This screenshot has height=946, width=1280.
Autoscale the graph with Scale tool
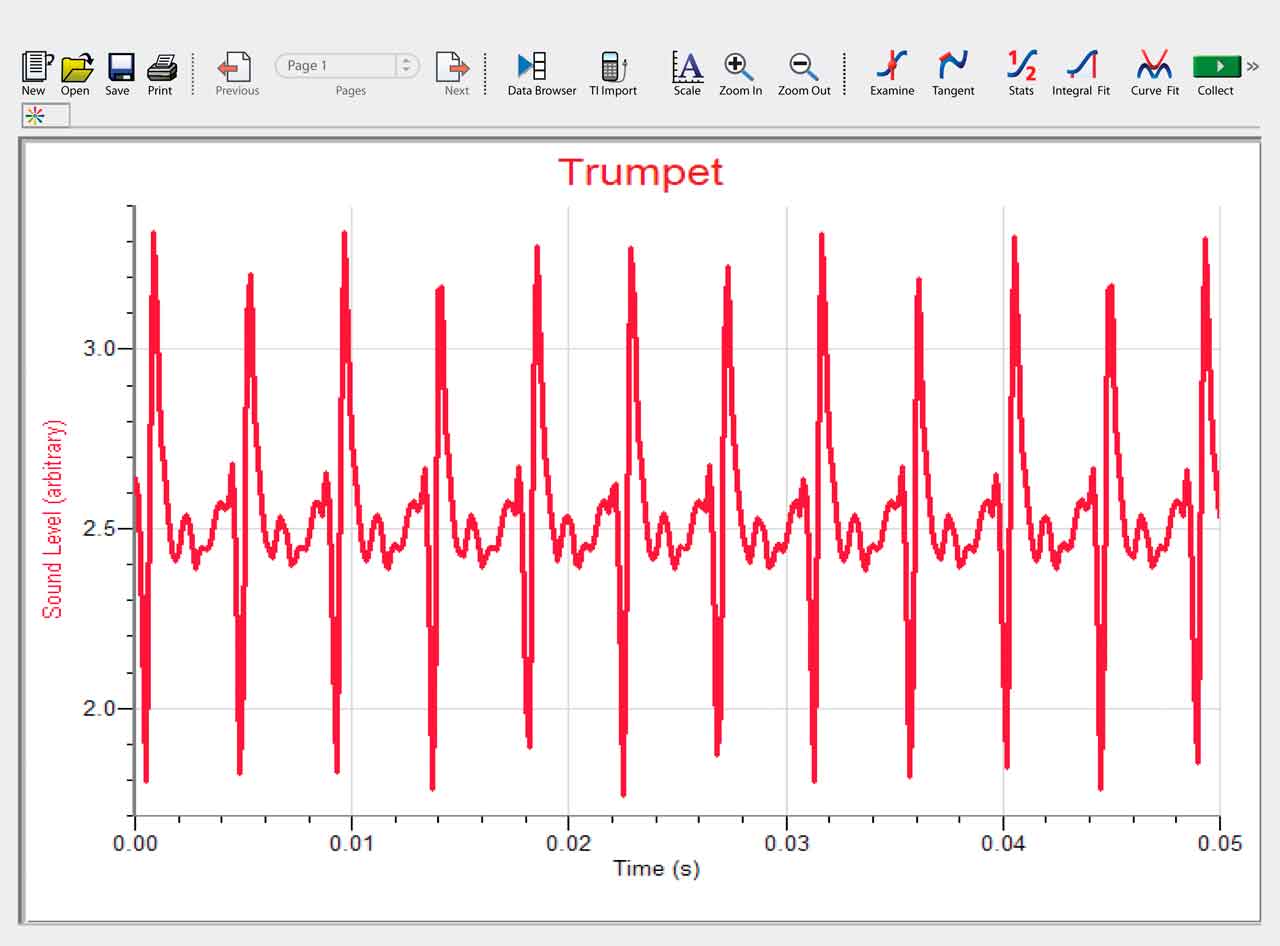coord(687,68)
